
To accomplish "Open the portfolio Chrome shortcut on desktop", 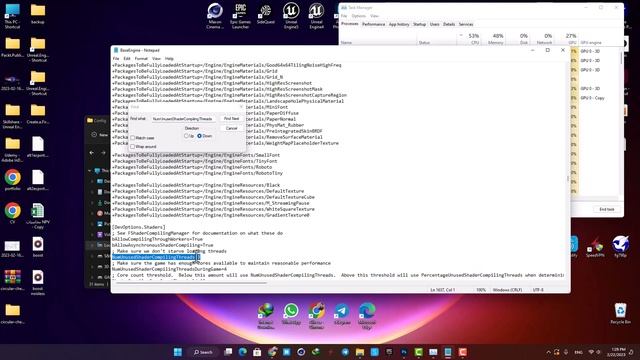I will click(13, 180).
